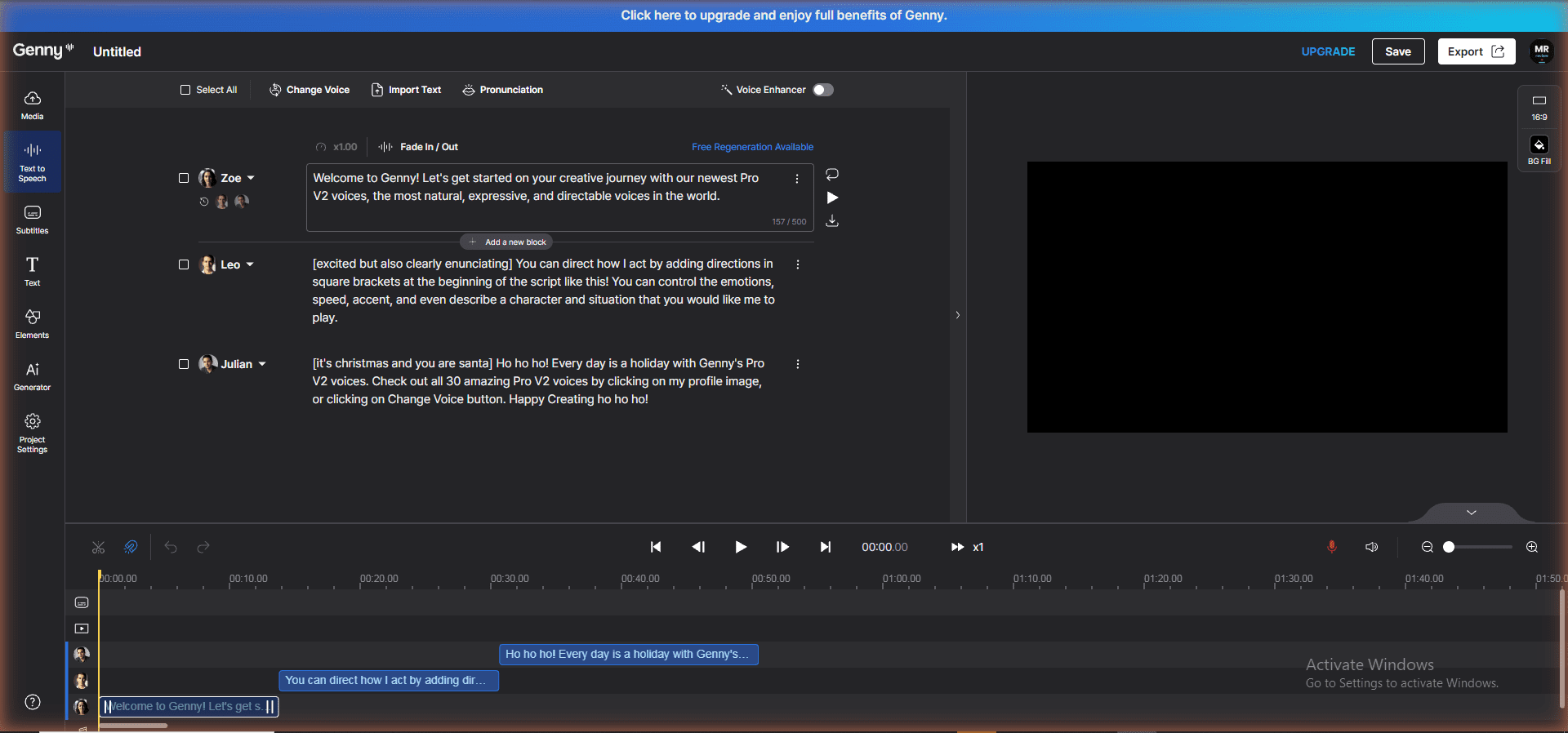Play the Zoe block preview

(832, 198)
